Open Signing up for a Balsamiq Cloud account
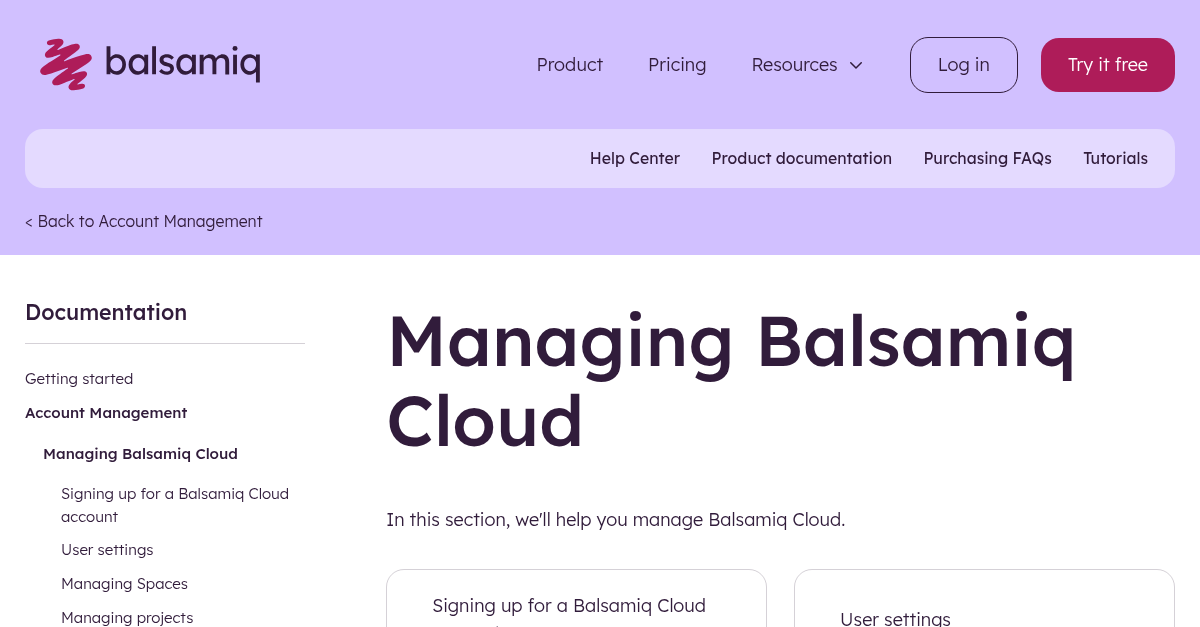 pos(175,504)
